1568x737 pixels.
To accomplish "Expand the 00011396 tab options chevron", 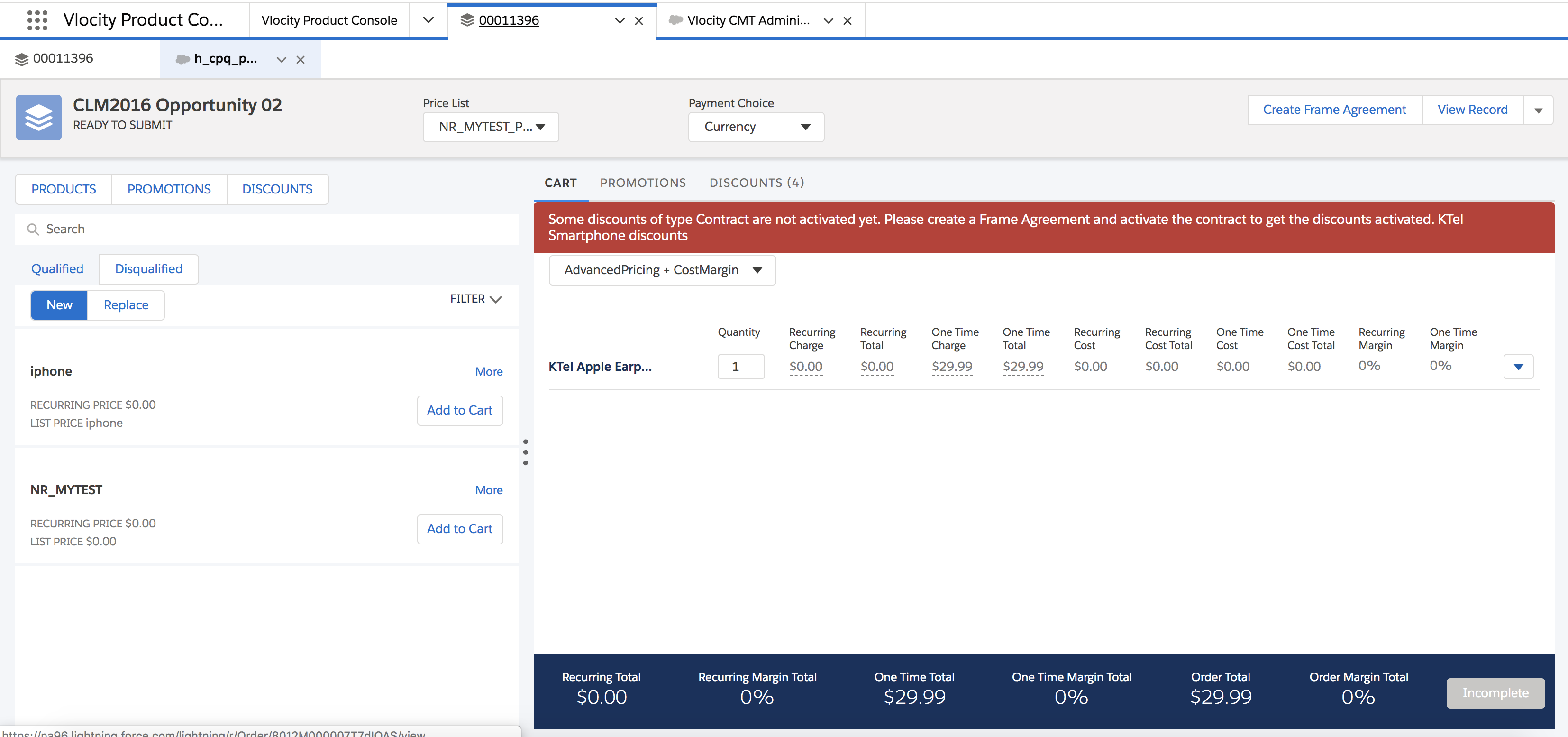I will (x=620, y=21).
